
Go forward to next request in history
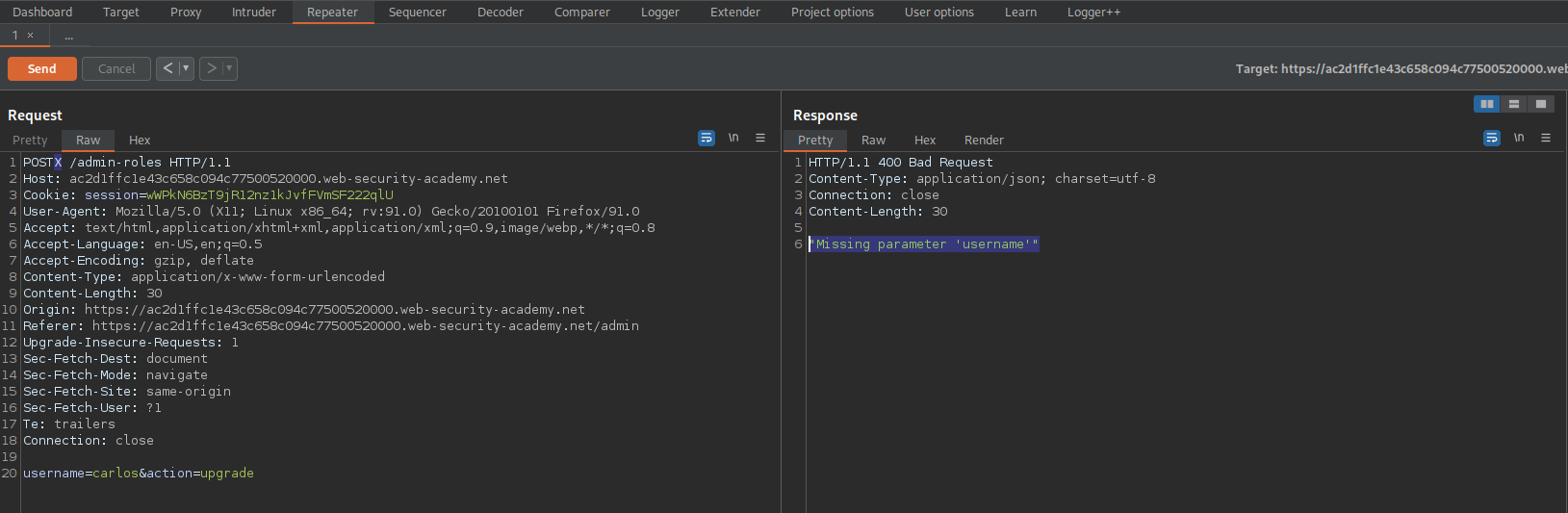[212, 68]
